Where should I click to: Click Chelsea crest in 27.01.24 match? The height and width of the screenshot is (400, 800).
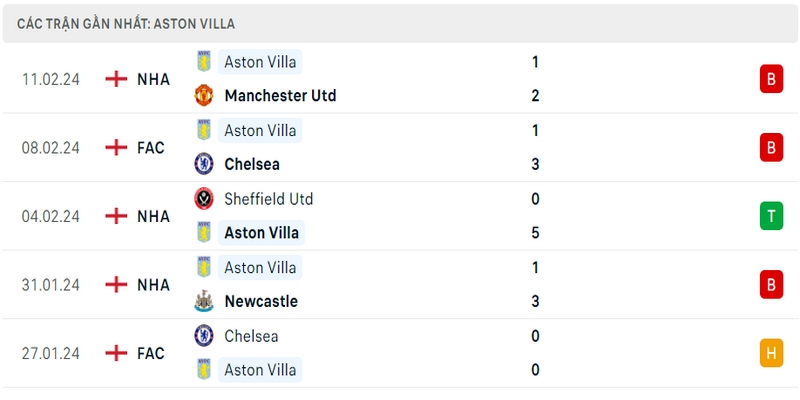pos(204,336)
